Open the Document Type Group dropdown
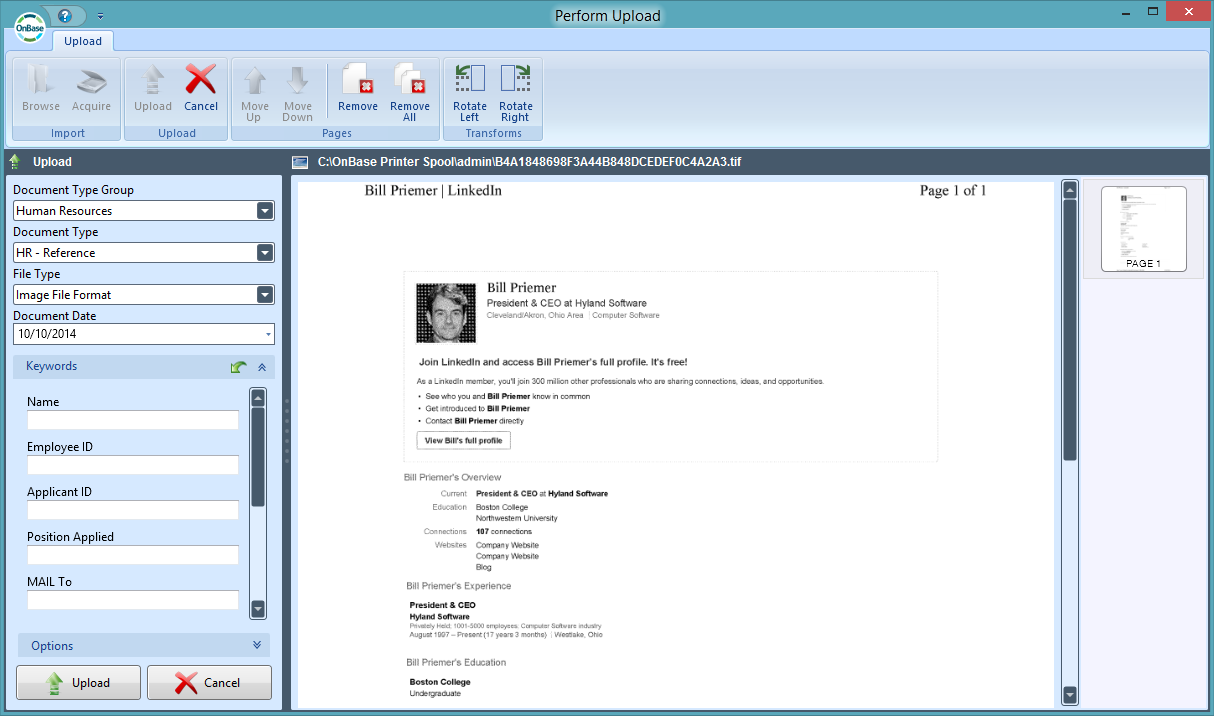1214x716 pixels. [265, 211]
